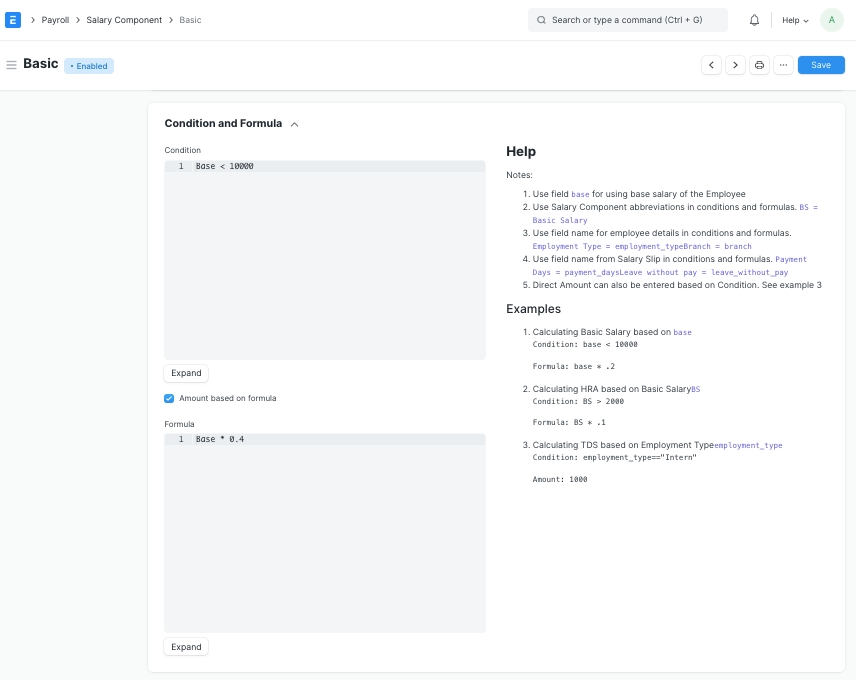
Task: Click into the Condition code field
Action: [x=325, y=260]
